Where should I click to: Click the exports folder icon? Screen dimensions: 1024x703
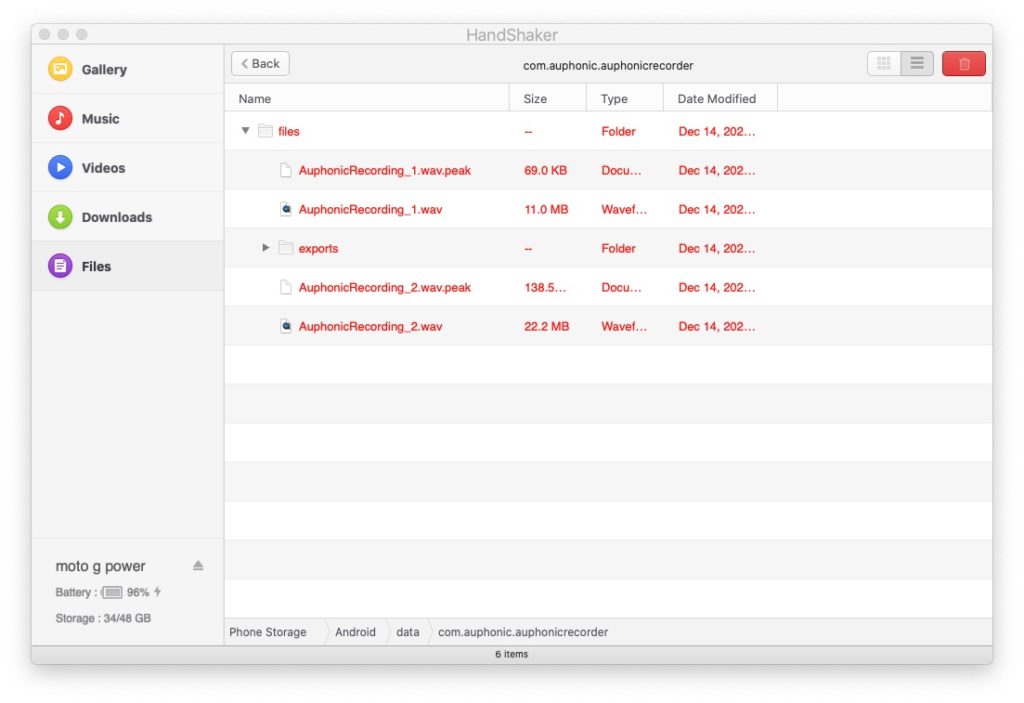285,248
